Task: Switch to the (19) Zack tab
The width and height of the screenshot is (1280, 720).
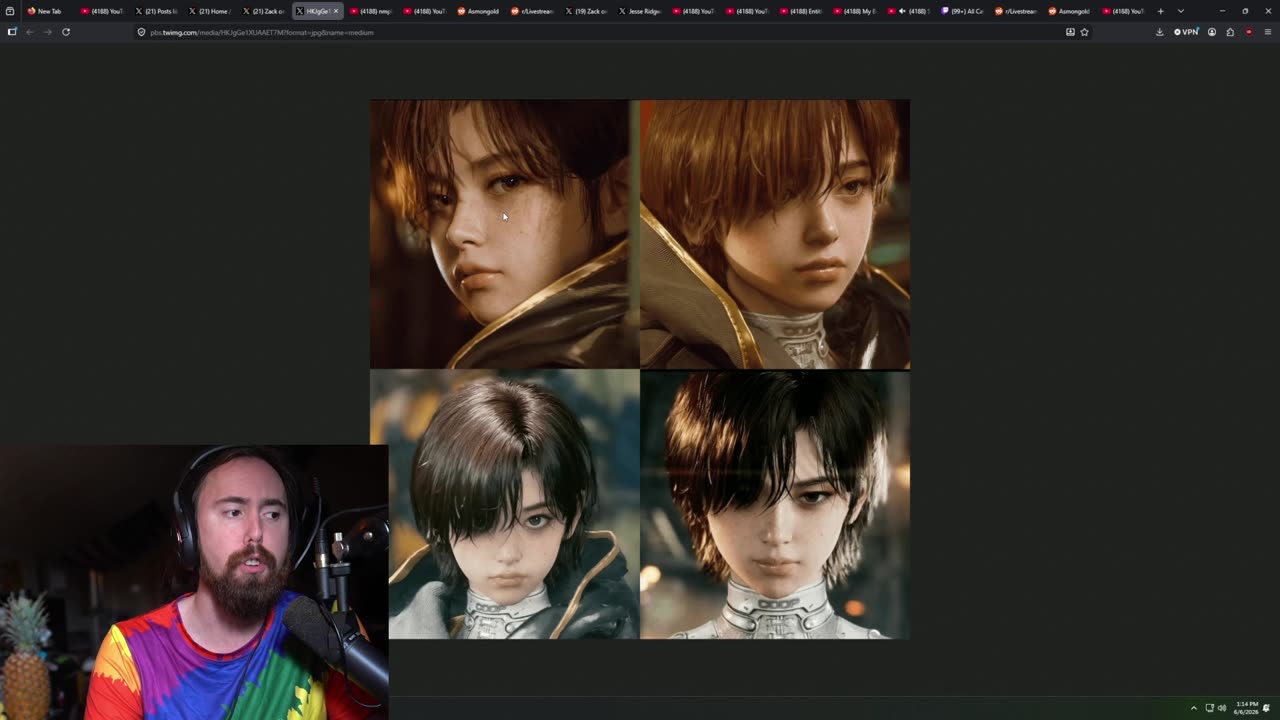Action: pos(587,11)
